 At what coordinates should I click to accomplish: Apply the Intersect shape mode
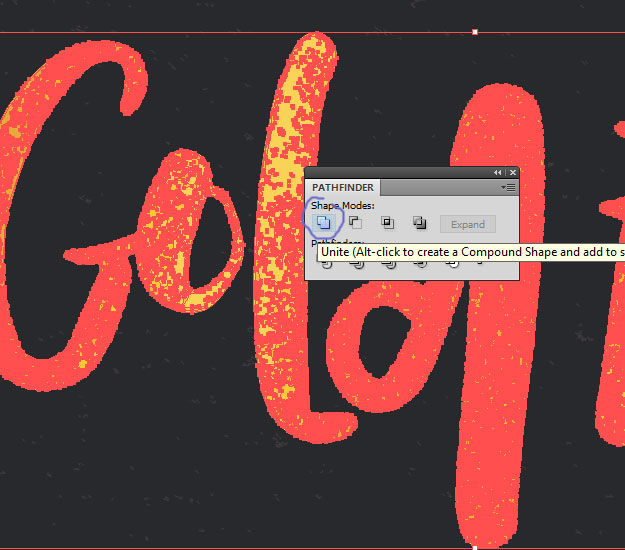tap(387, 222)
